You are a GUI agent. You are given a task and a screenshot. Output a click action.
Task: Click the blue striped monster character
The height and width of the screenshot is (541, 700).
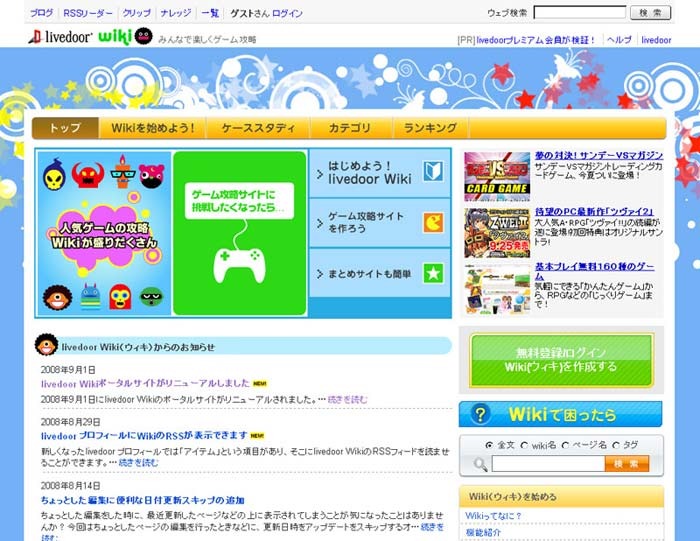coord(91,297)
